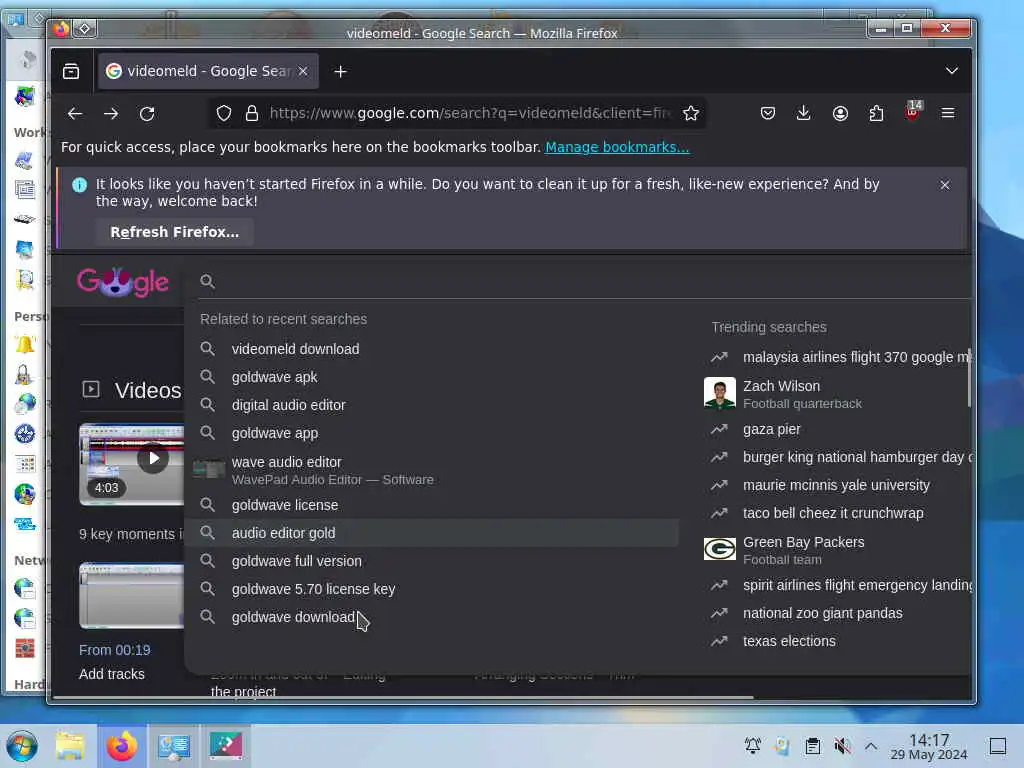Open the Manage bookmarks… link

(x=617, y=147)
